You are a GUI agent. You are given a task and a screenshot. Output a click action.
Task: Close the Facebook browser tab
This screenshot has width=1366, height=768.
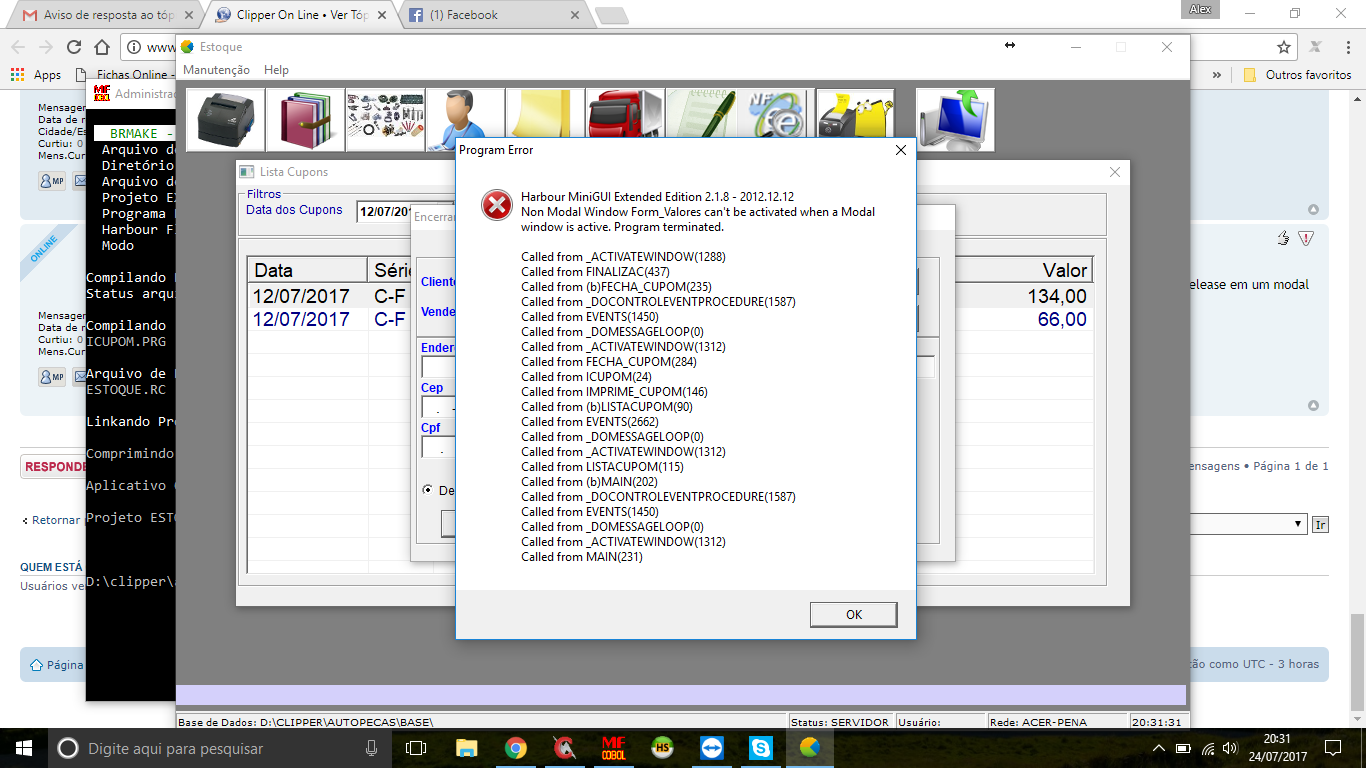tap(574, 15)
